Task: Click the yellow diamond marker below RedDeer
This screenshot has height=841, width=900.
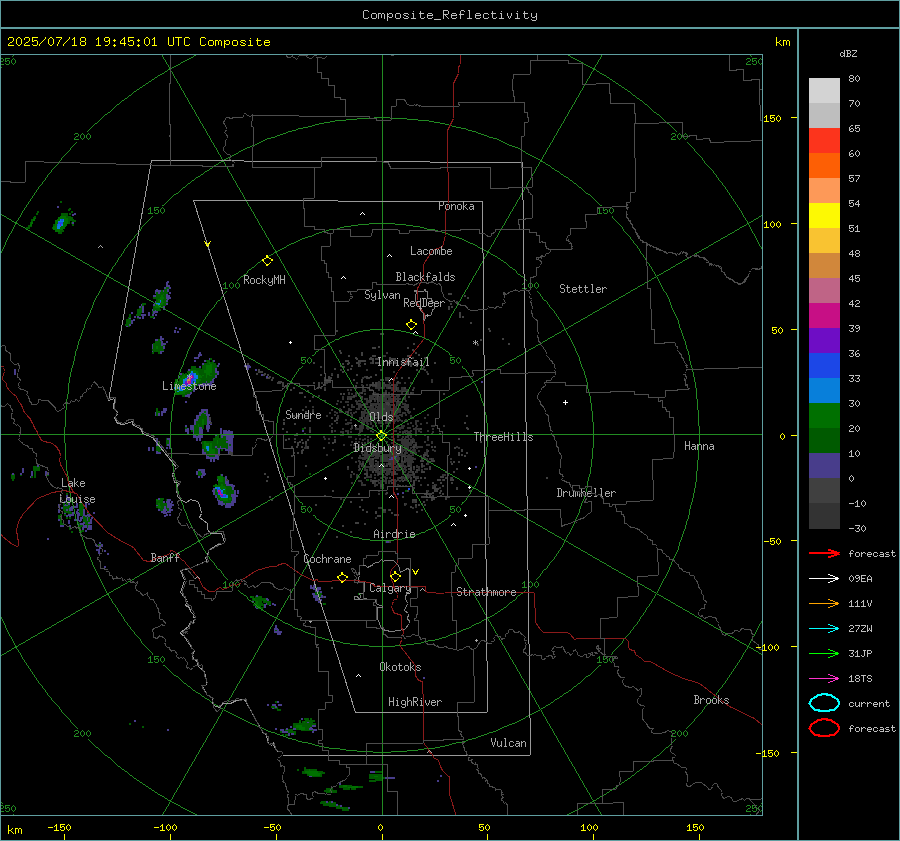Action: [x=412, y=325]
